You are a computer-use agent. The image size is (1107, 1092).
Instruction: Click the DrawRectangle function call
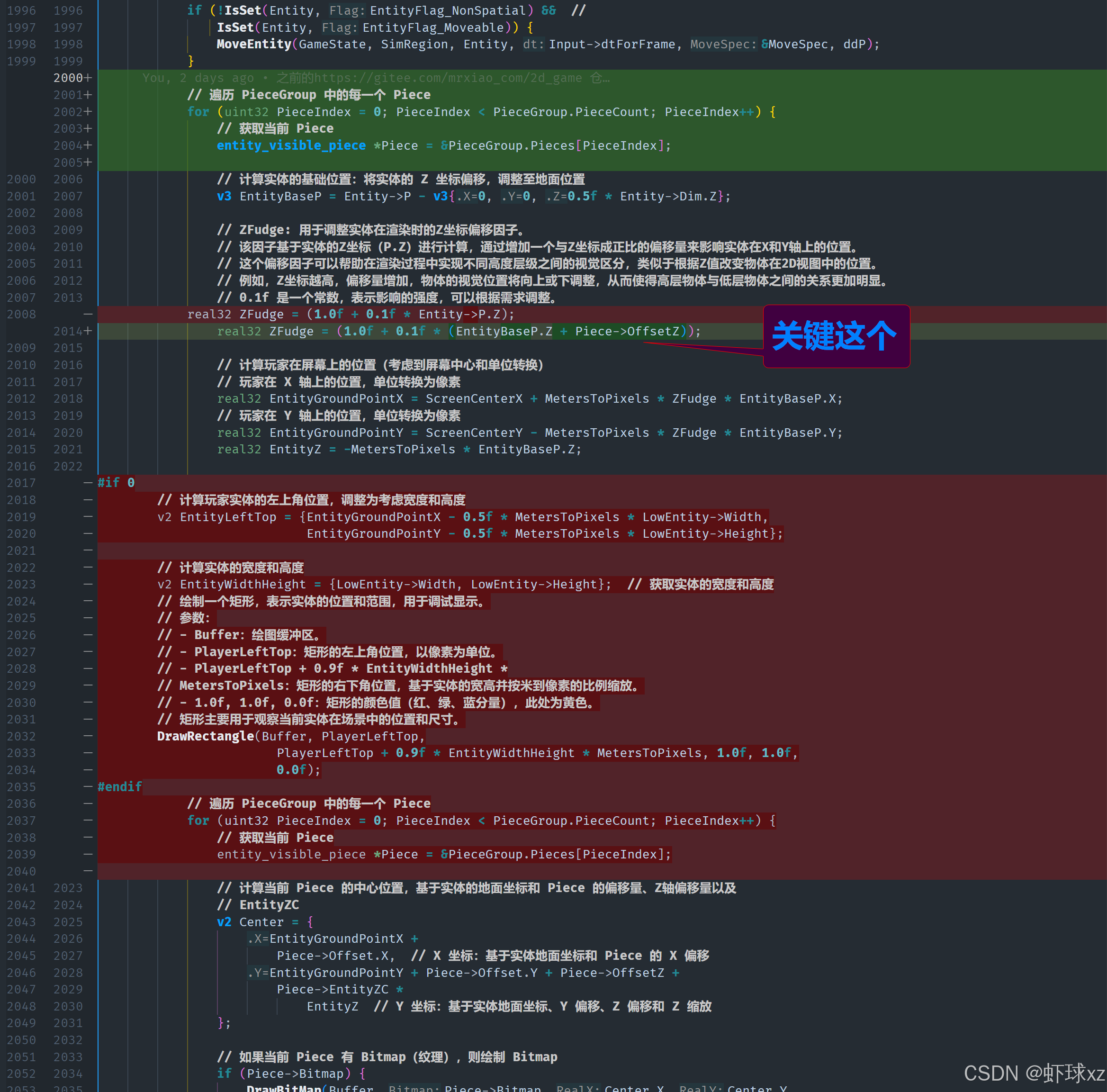coord(205,736)
